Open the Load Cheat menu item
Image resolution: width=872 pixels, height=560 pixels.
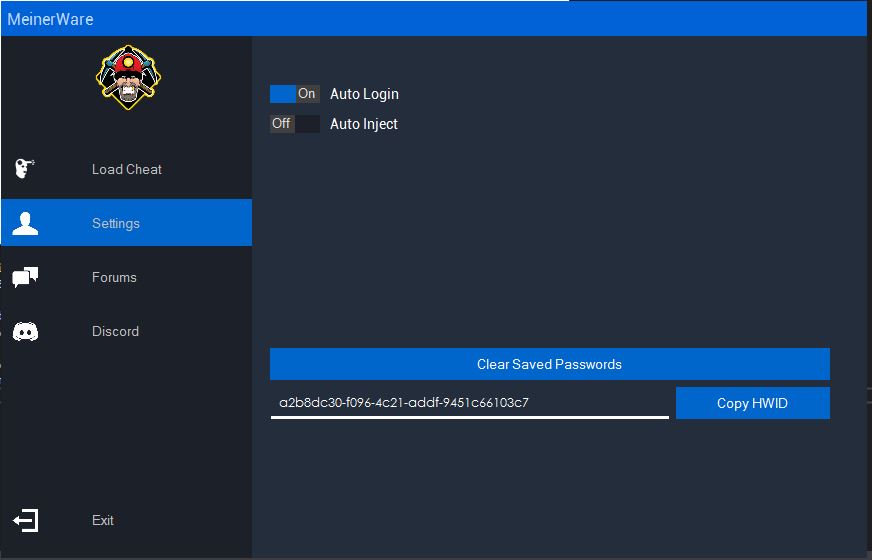coord(126,169)
